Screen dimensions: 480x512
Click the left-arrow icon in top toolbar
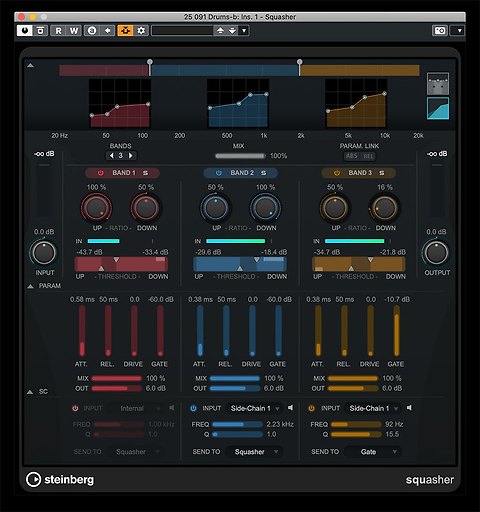pyautogui.click(x=107, y=31)
